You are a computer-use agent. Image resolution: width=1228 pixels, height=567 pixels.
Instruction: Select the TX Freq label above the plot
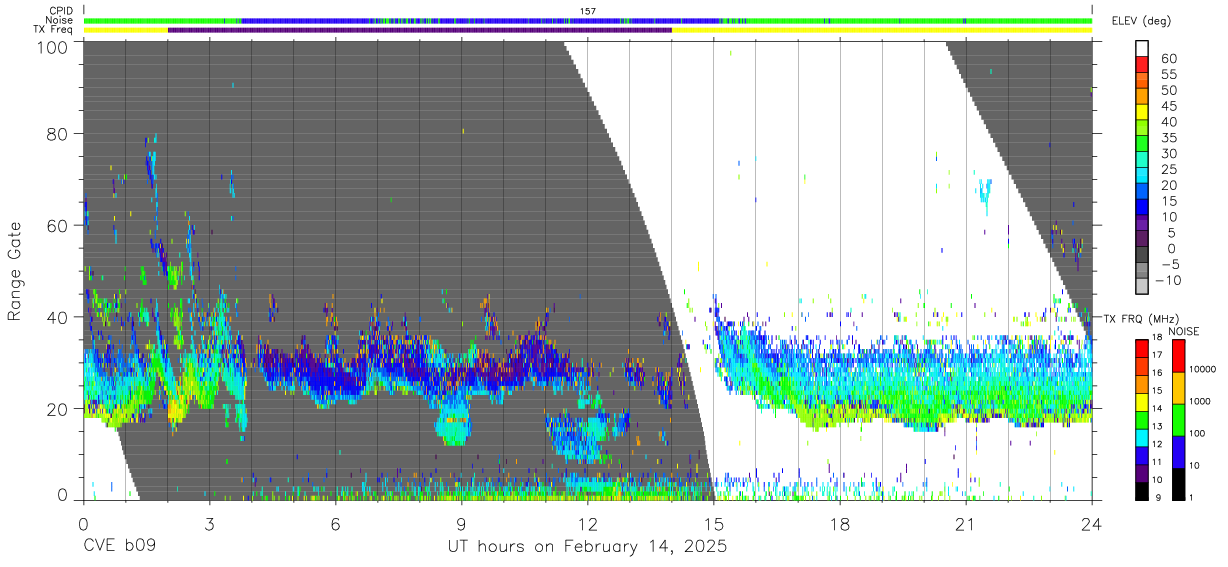coord(53,30)
